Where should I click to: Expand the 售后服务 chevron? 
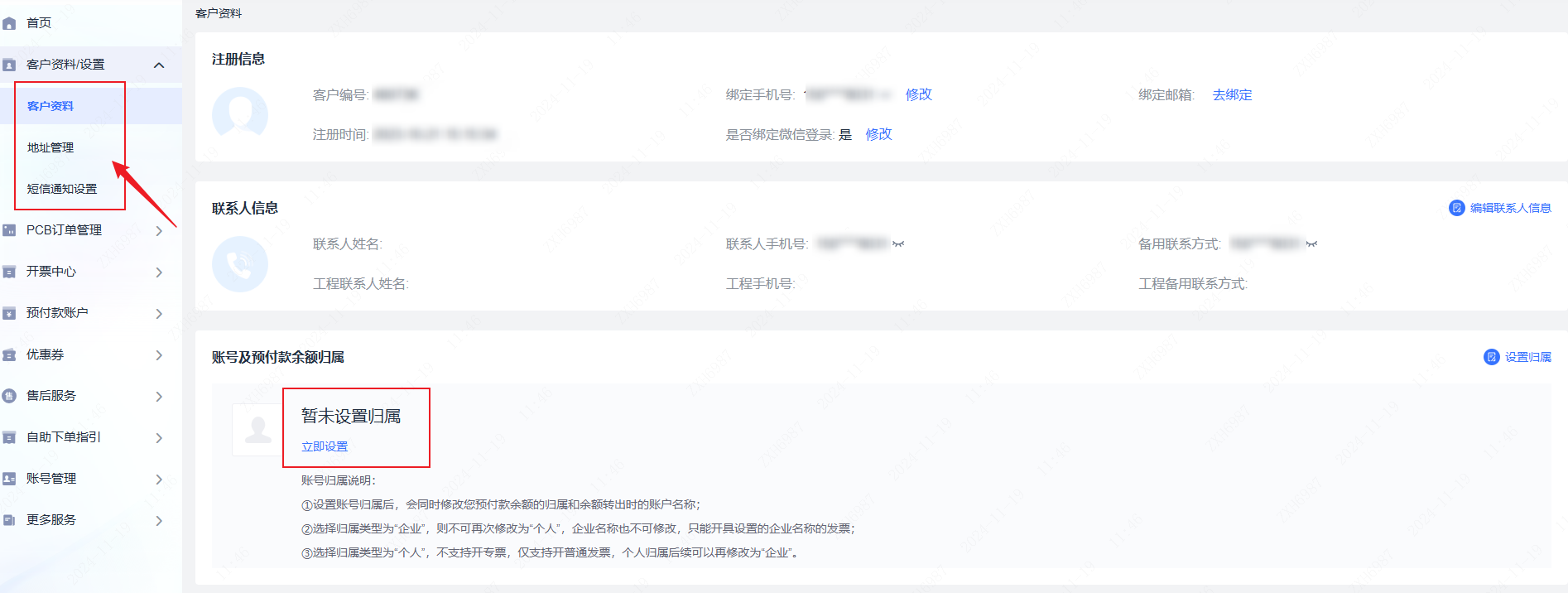[159, 396]
